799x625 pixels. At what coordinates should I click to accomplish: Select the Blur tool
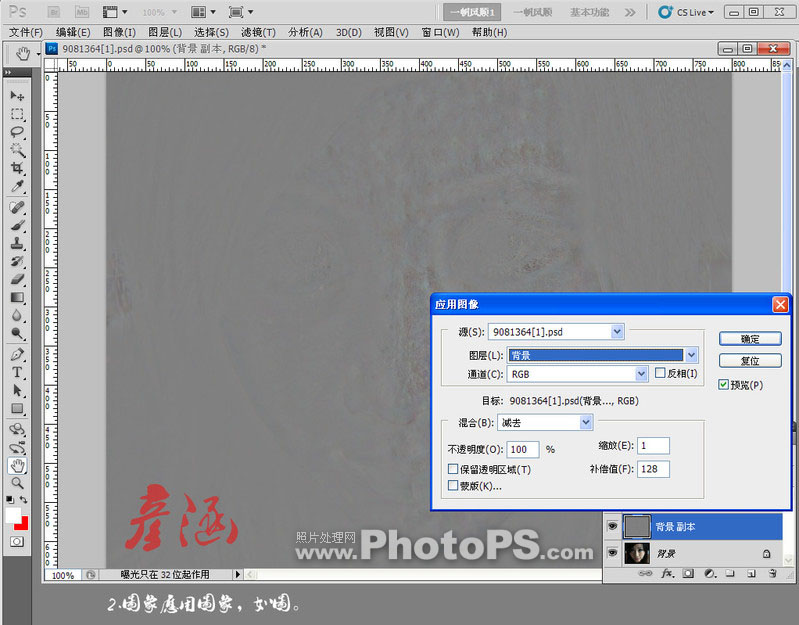(17, 316)
